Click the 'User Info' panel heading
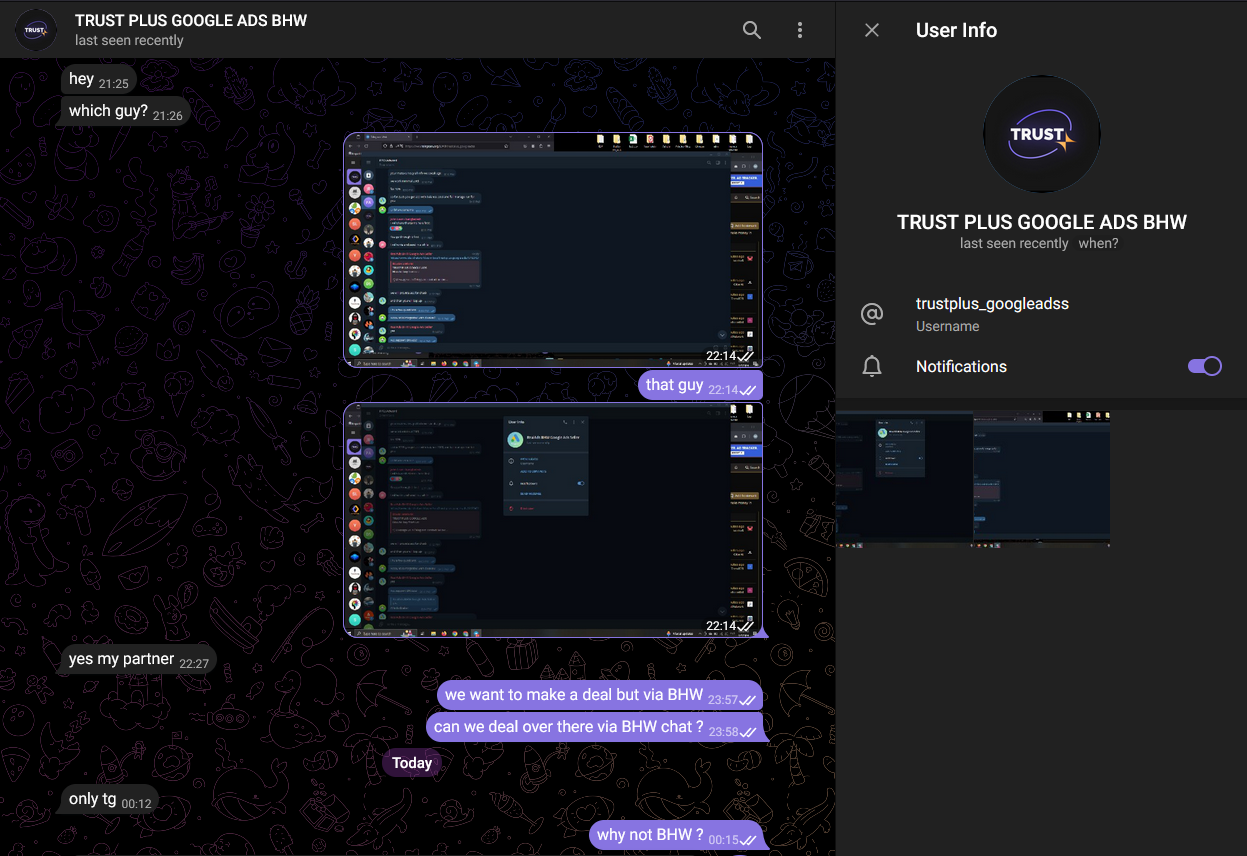Screen dimensions: 1247x856 click(956, 30)
